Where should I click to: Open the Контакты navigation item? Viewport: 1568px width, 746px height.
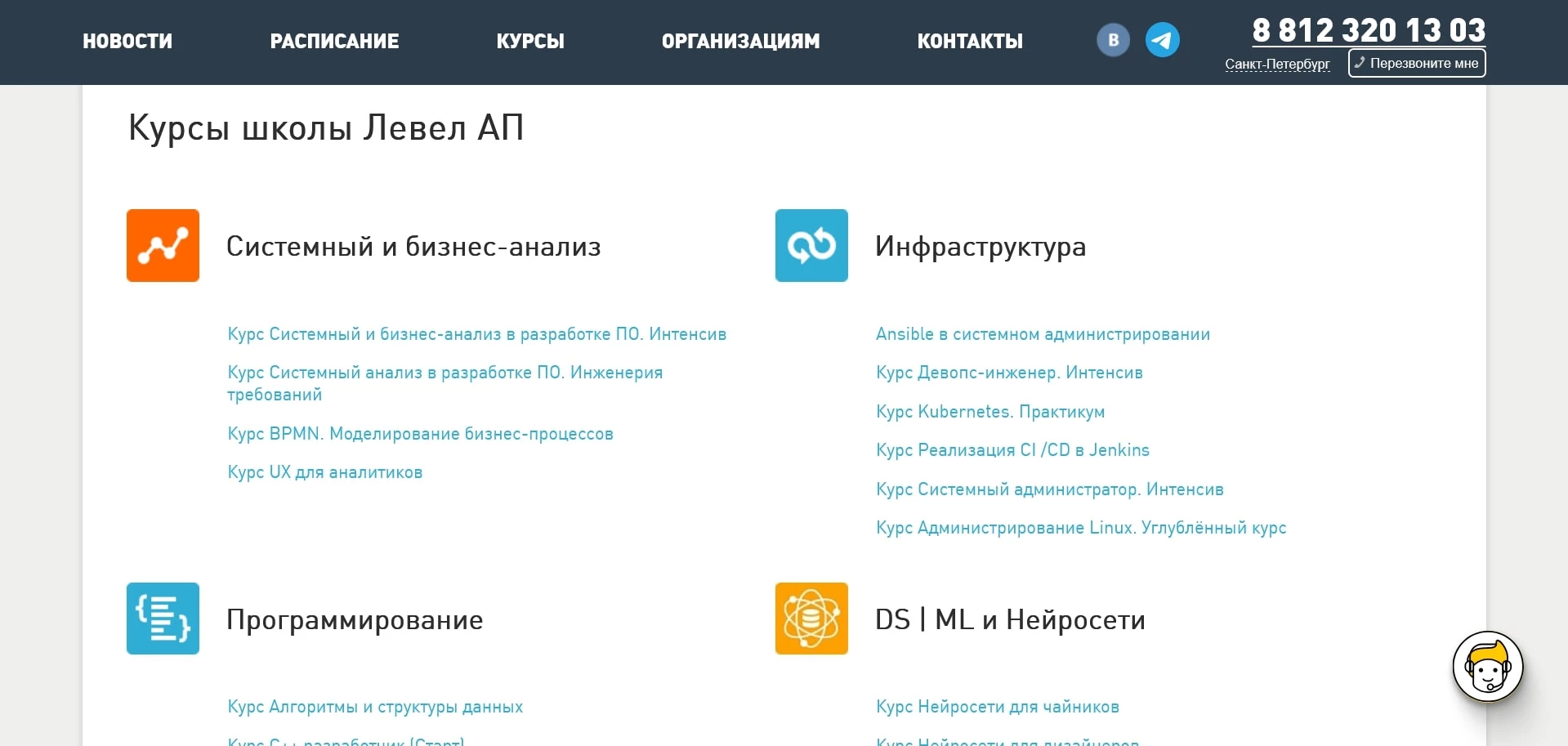coord(970,41)
